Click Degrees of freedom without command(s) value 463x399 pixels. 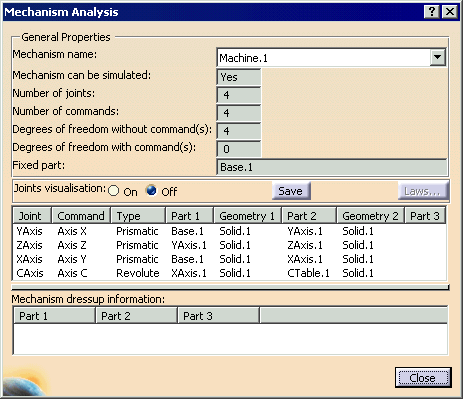(239, 131)
